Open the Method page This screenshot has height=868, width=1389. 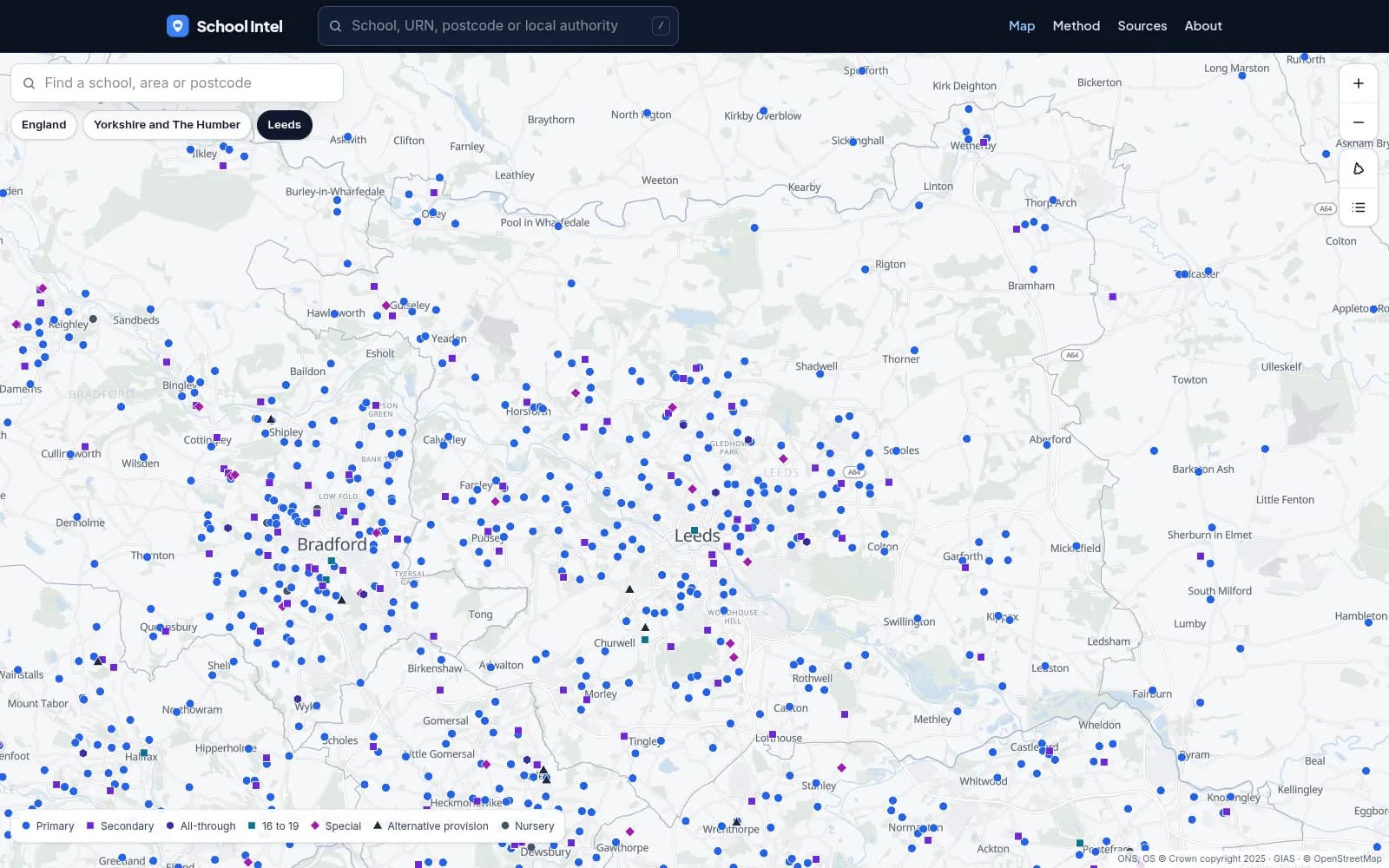(x=1076, y=26)
